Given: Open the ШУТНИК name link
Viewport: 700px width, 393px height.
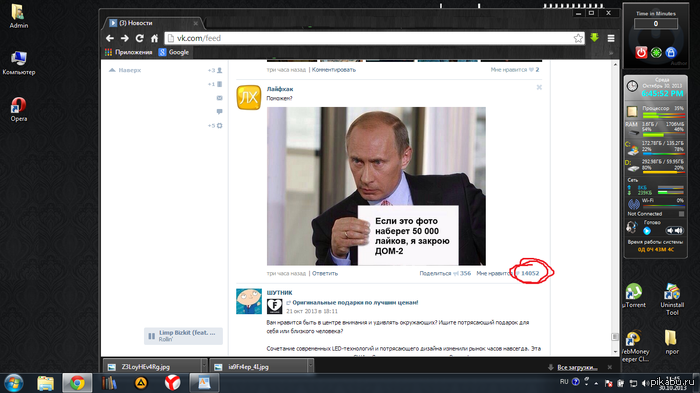Looking at the screenshot, I should 279,293.
